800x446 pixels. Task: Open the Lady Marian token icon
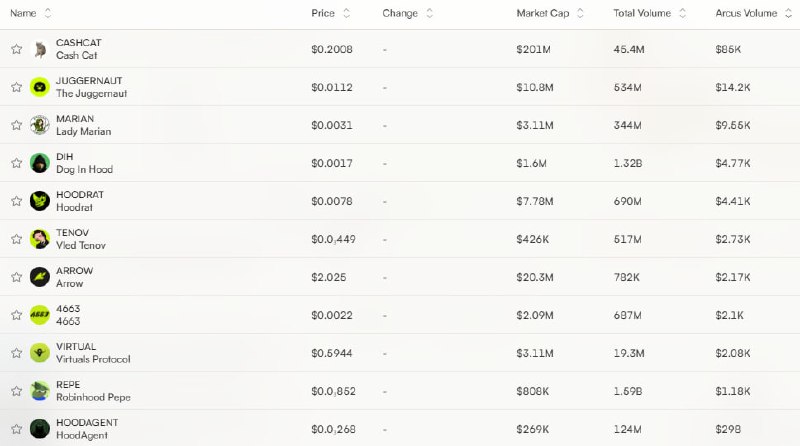(x=40, y=125)
